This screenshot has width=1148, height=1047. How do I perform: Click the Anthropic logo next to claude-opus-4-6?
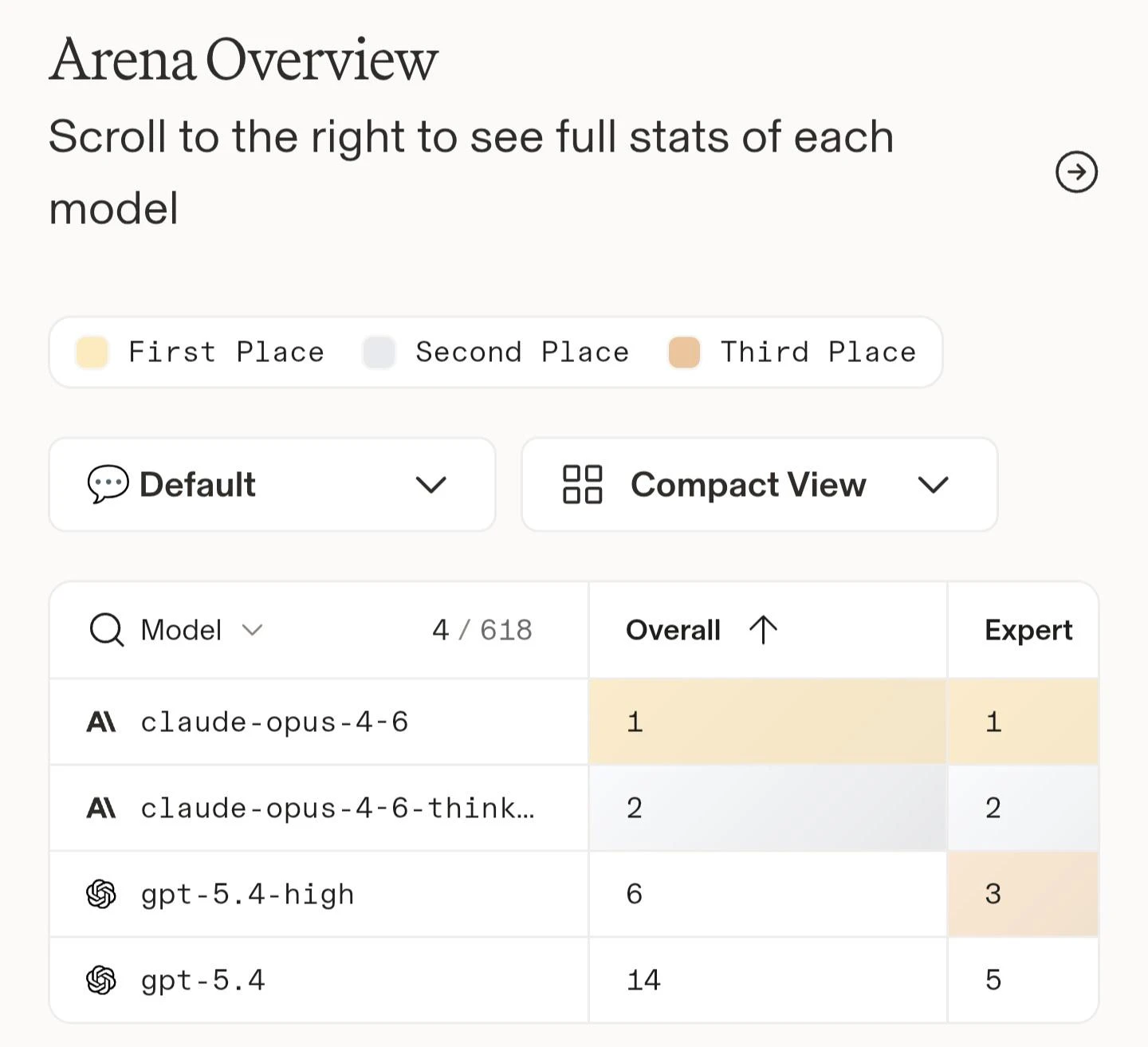pyautogui.click(x=101, y=722)
